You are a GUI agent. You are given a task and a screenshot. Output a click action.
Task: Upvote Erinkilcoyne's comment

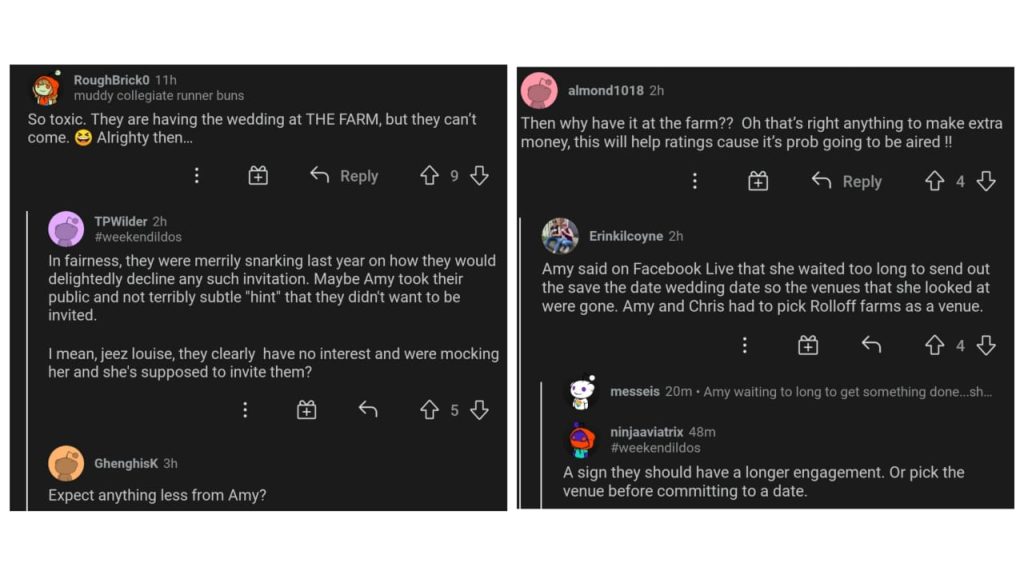coord(934,345)
